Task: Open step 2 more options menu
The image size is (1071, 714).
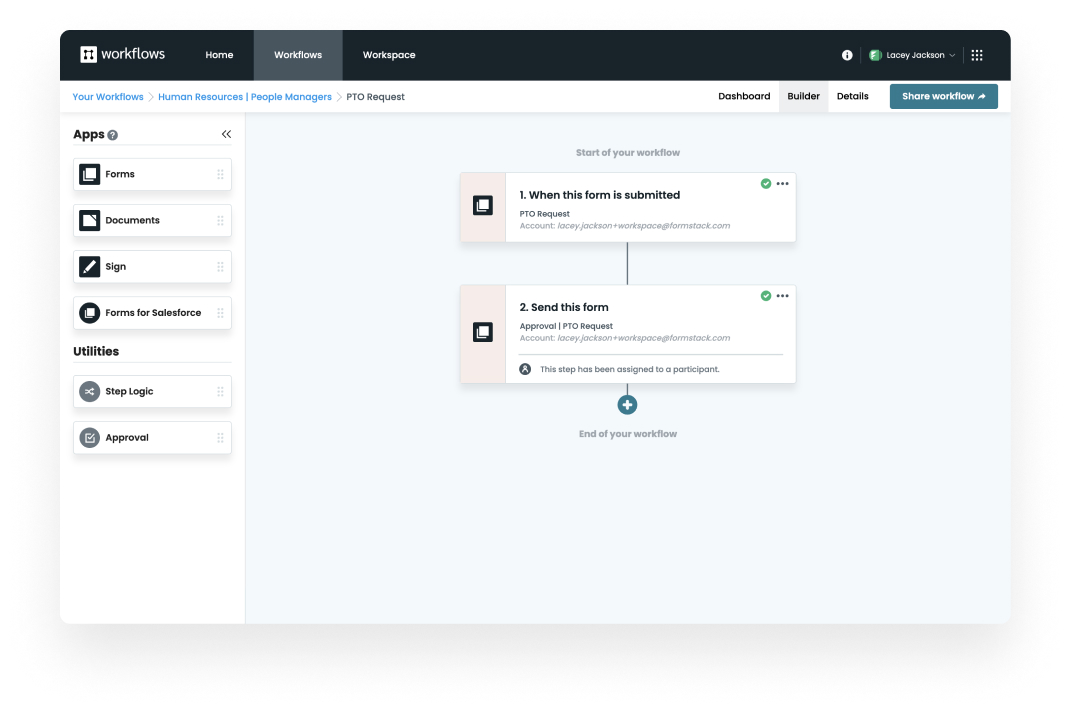Action: click(783, 296)
